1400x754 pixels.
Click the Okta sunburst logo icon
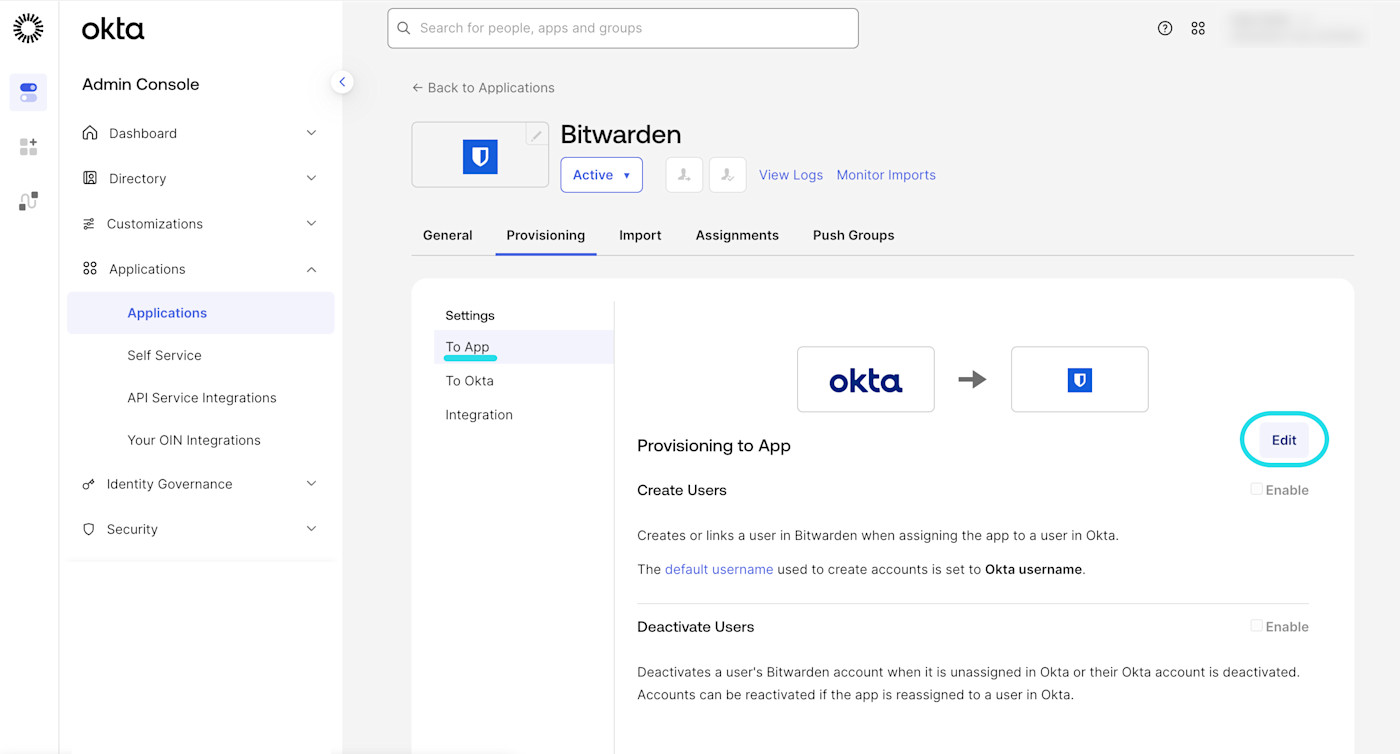coord(28,28)
